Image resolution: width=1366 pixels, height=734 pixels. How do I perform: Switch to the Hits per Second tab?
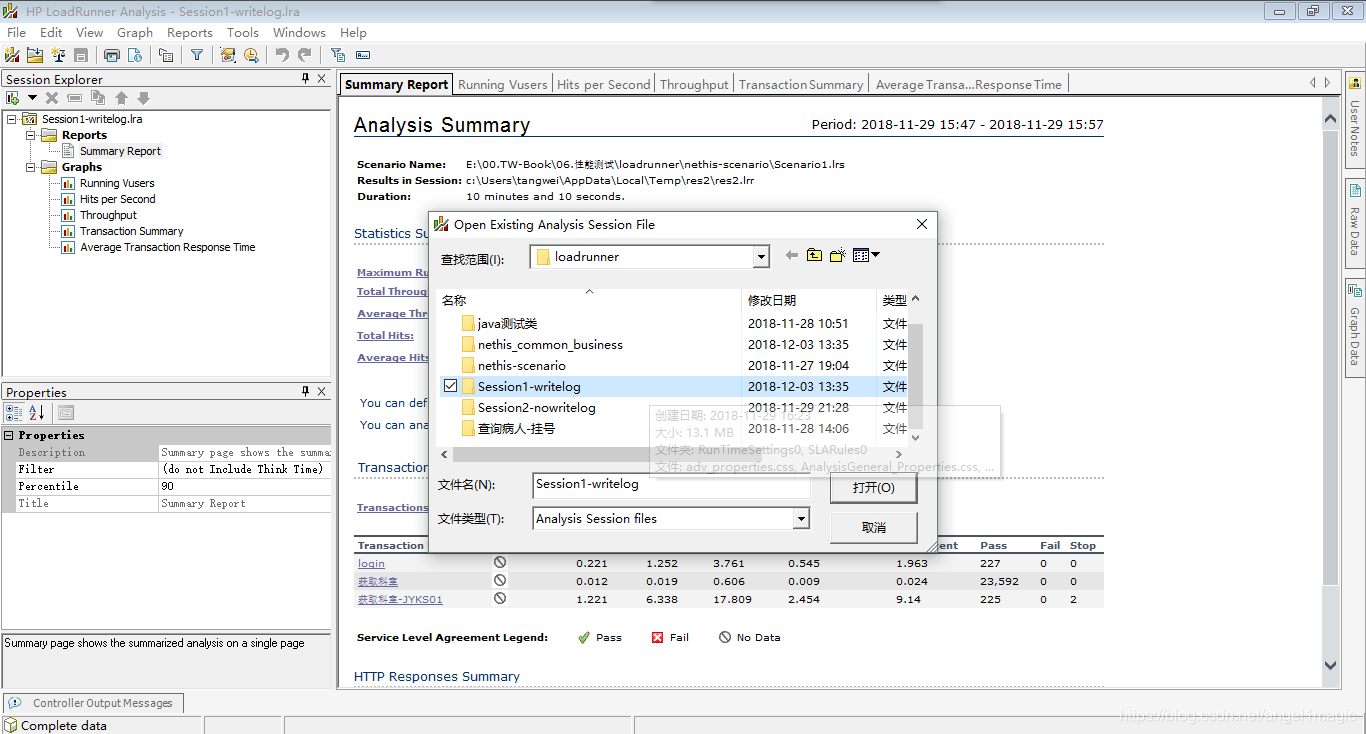[604, 84]
